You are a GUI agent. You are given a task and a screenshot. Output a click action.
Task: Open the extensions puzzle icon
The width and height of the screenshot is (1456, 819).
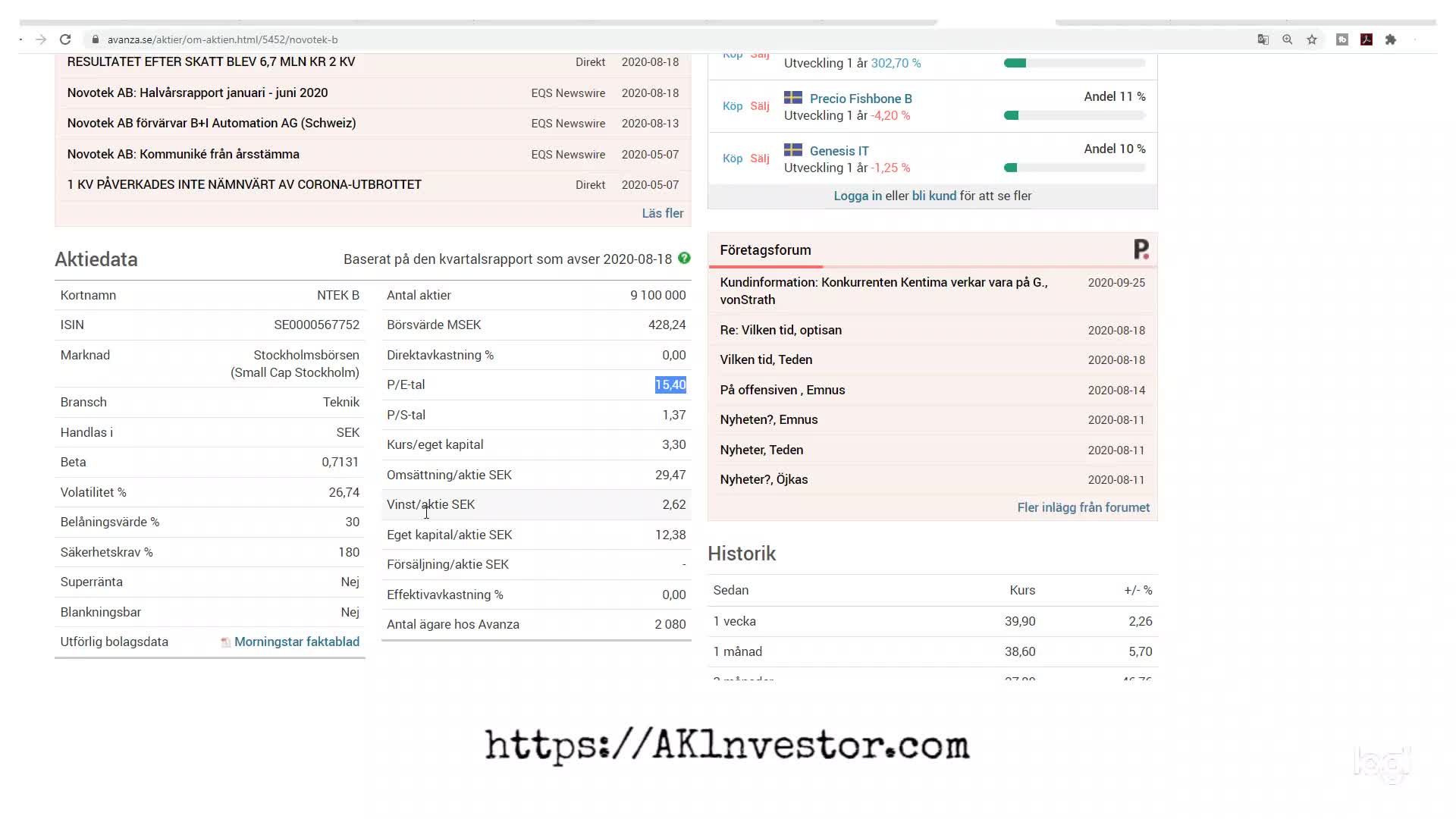1391,39
